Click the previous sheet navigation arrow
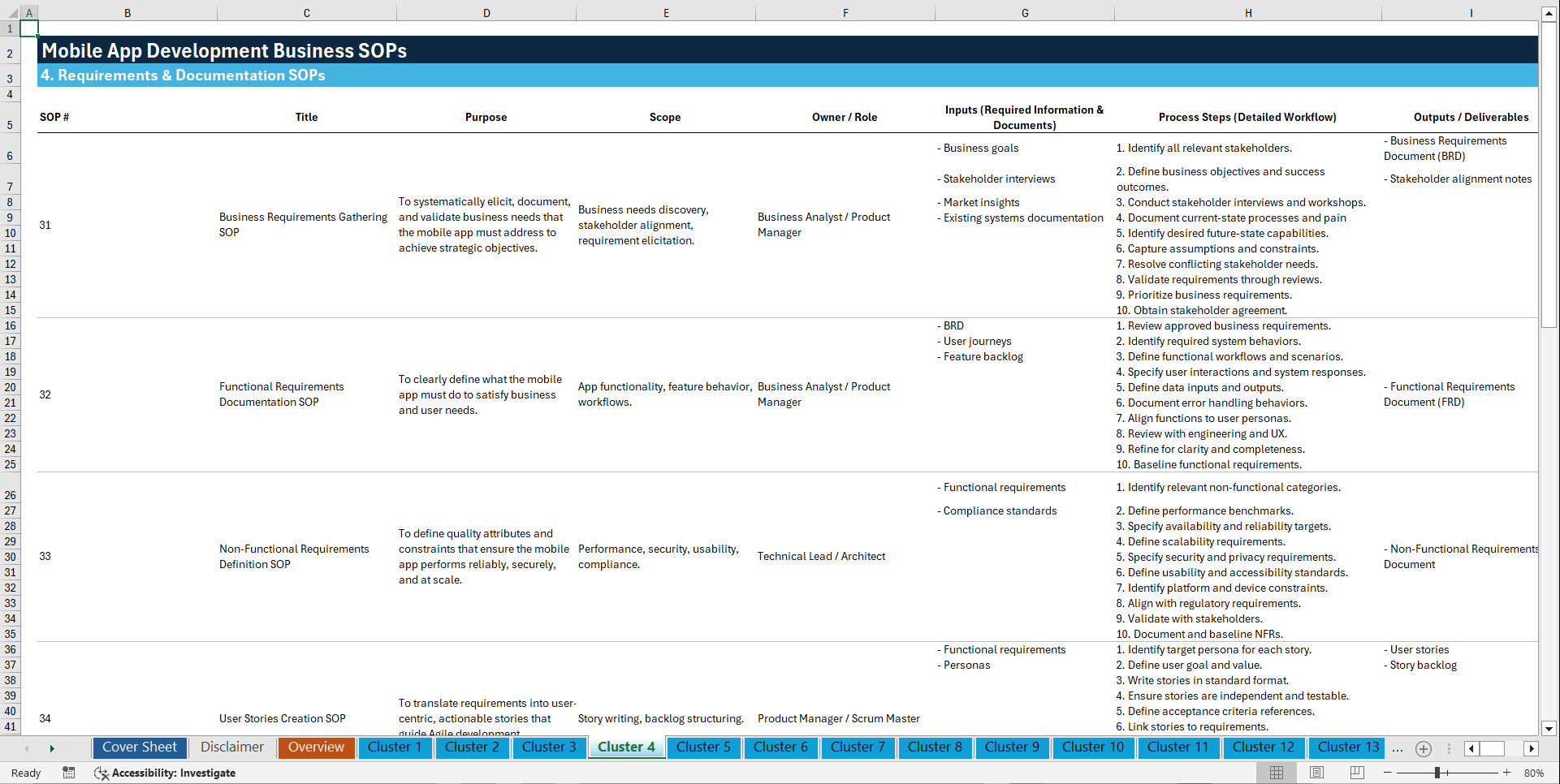1560x784 pixels. (28, 747)
